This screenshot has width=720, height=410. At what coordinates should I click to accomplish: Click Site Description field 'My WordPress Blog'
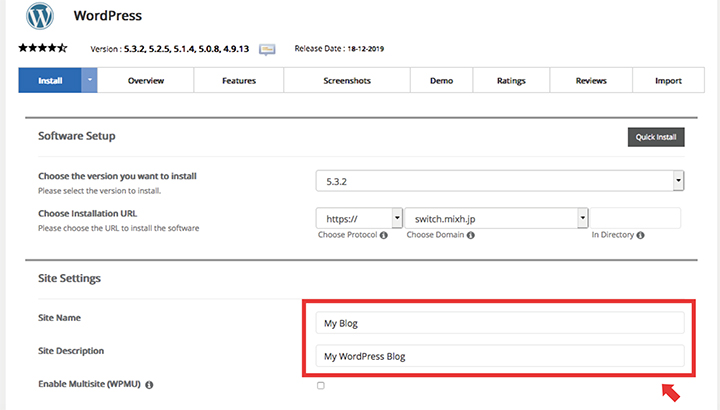(500, 356)
